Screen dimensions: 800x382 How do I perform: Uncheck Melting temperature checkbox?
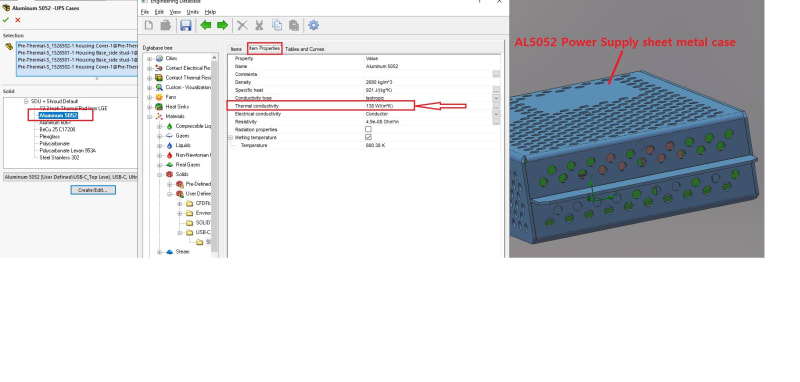368,138
